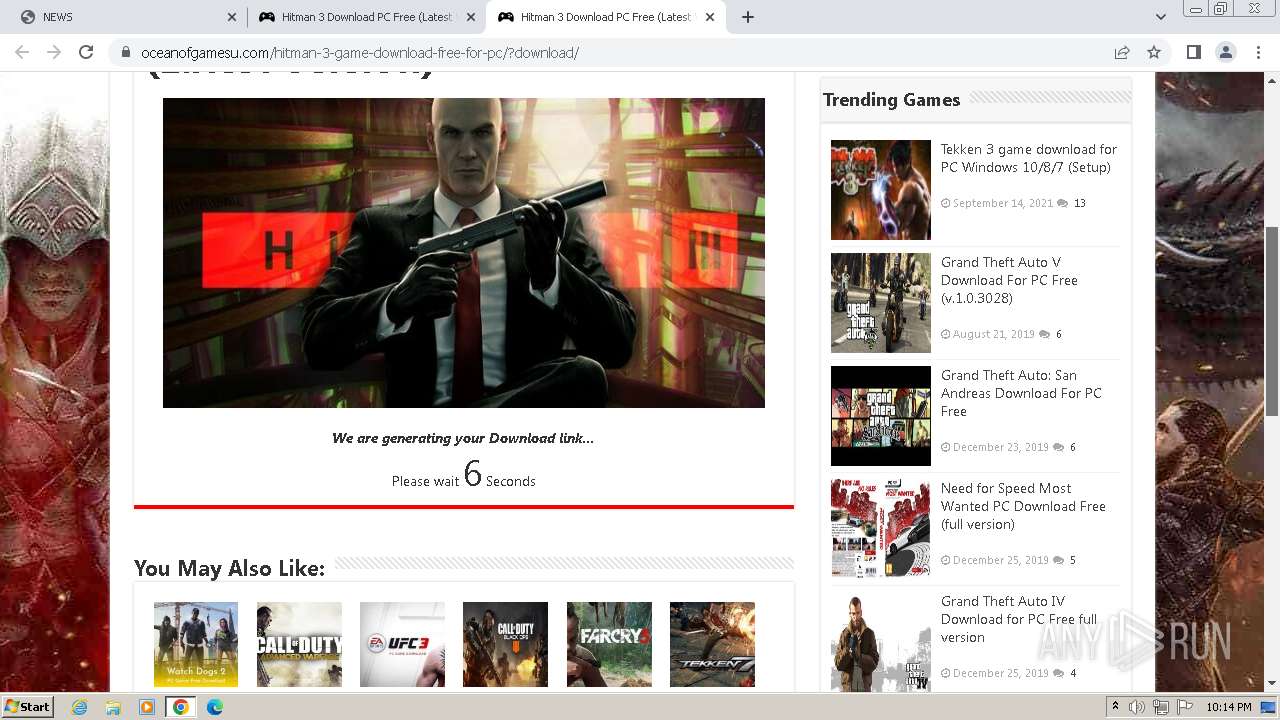Image resolution: width=1280 pixels, height=720 pixels.
Task: Open the Action Center flag icon
Action: [1184, 707]
